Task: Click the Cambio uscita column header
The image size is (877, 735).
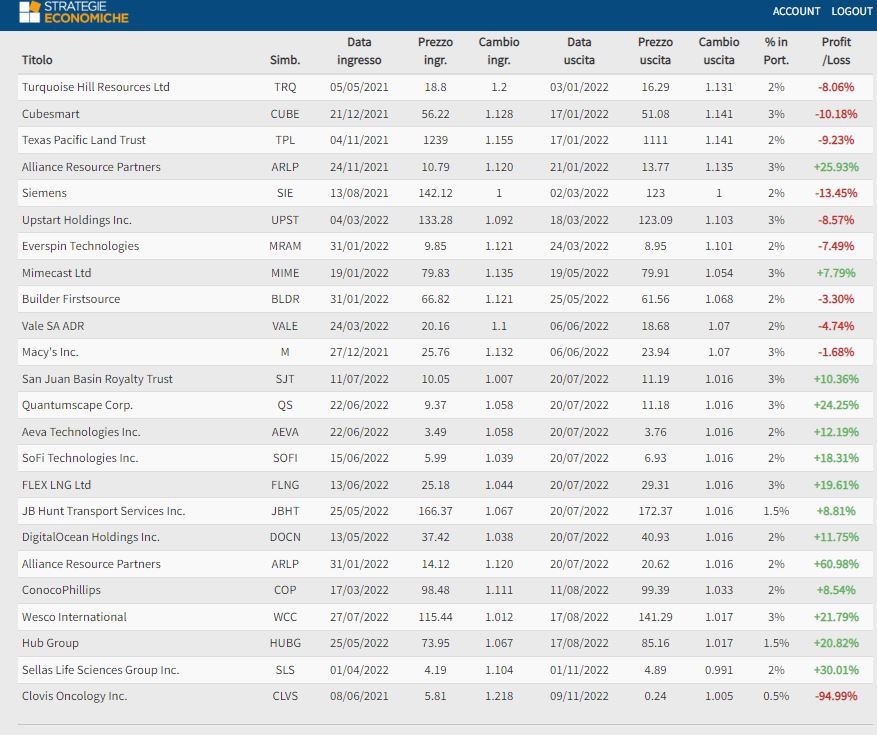Action: click(719, 51)
